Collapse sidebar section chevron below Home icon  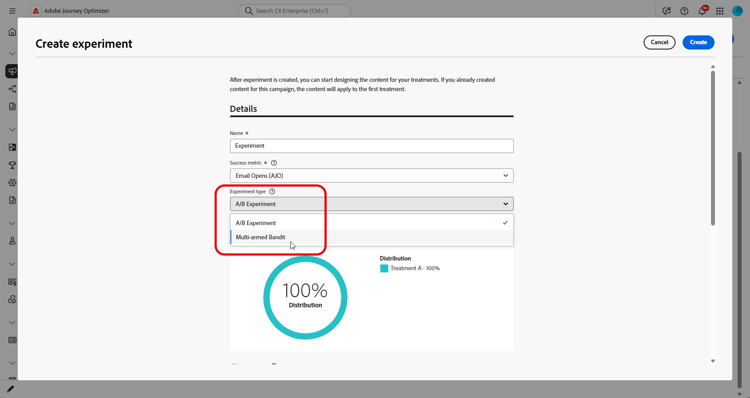coord(12,54)
